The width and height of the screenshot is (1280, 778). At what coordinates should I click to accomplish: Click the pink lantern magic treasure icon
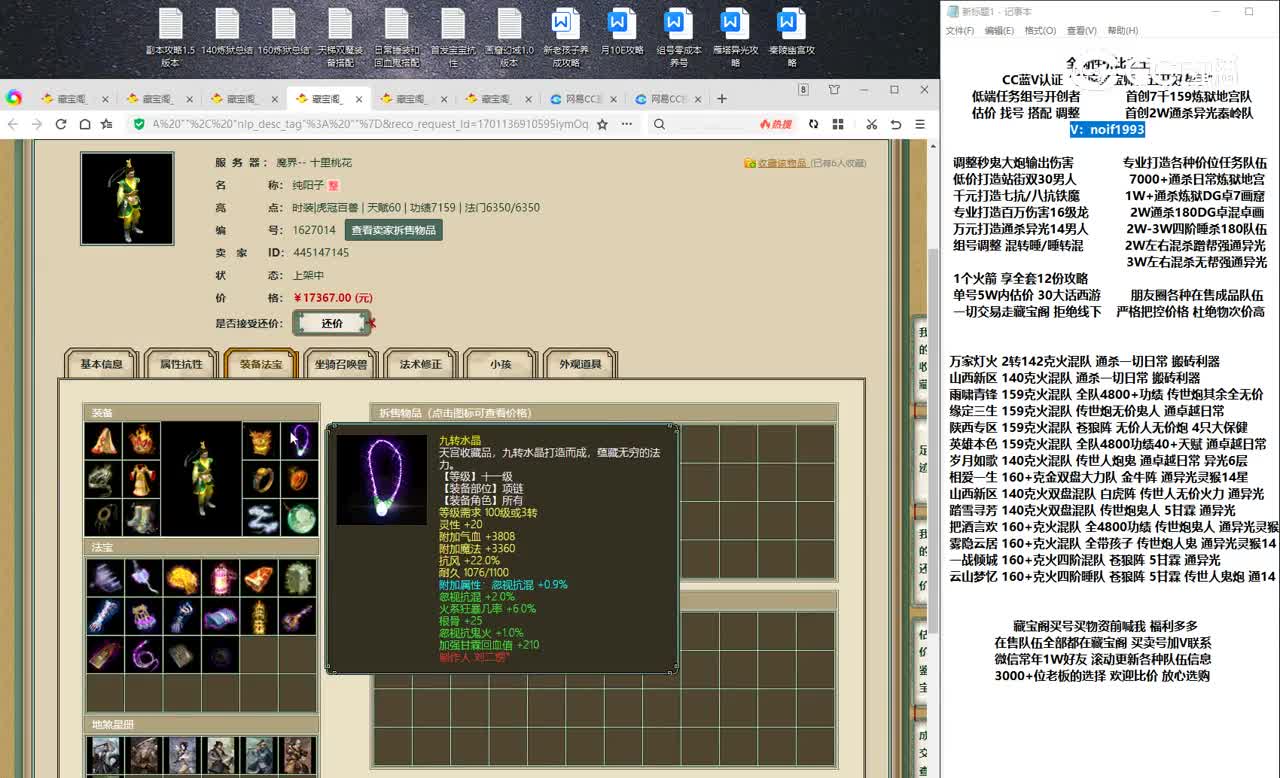[220, 577]
